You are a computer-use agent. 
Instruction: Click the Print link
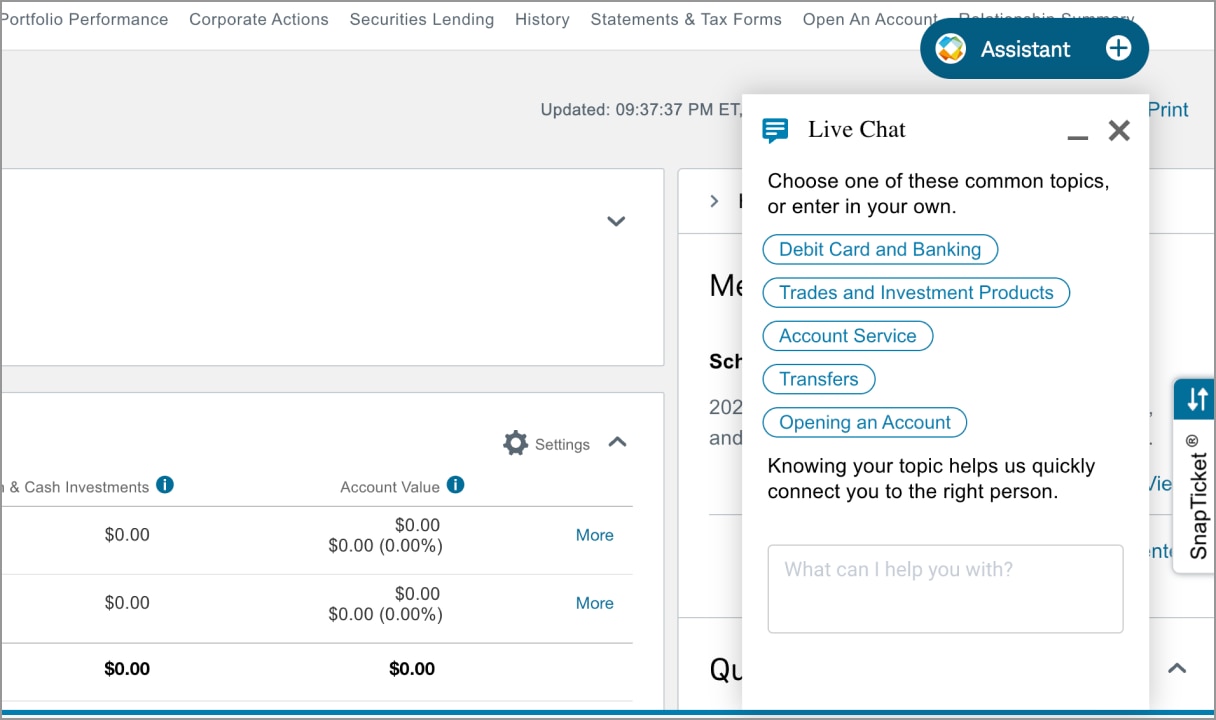click(1167, 109)
